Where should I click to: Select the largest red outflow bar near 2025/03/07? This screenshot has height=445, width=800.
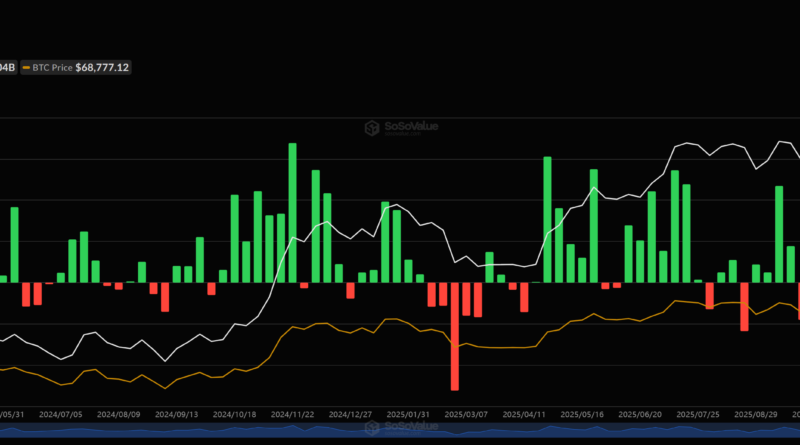455,336
